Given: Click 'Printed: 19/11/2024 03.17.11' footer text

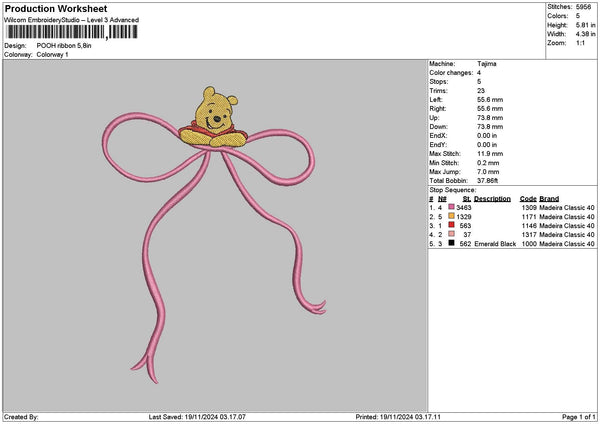Looking at the screenshot, I should tap(398, 417).
